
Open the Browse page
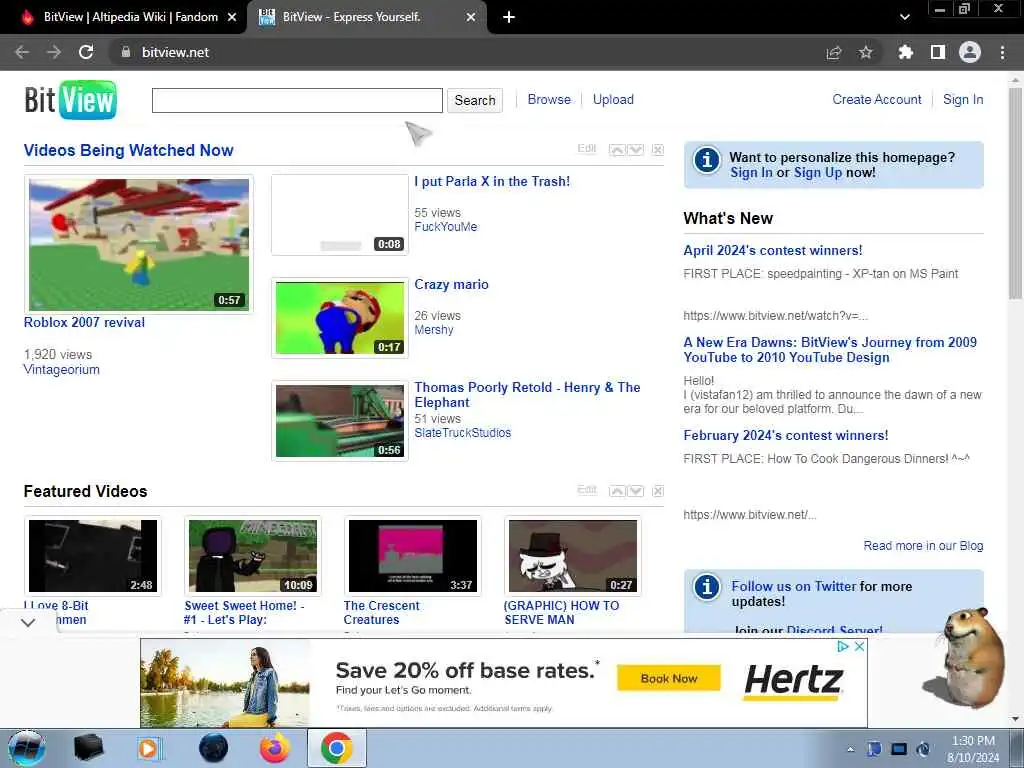[x=549, y=99]
